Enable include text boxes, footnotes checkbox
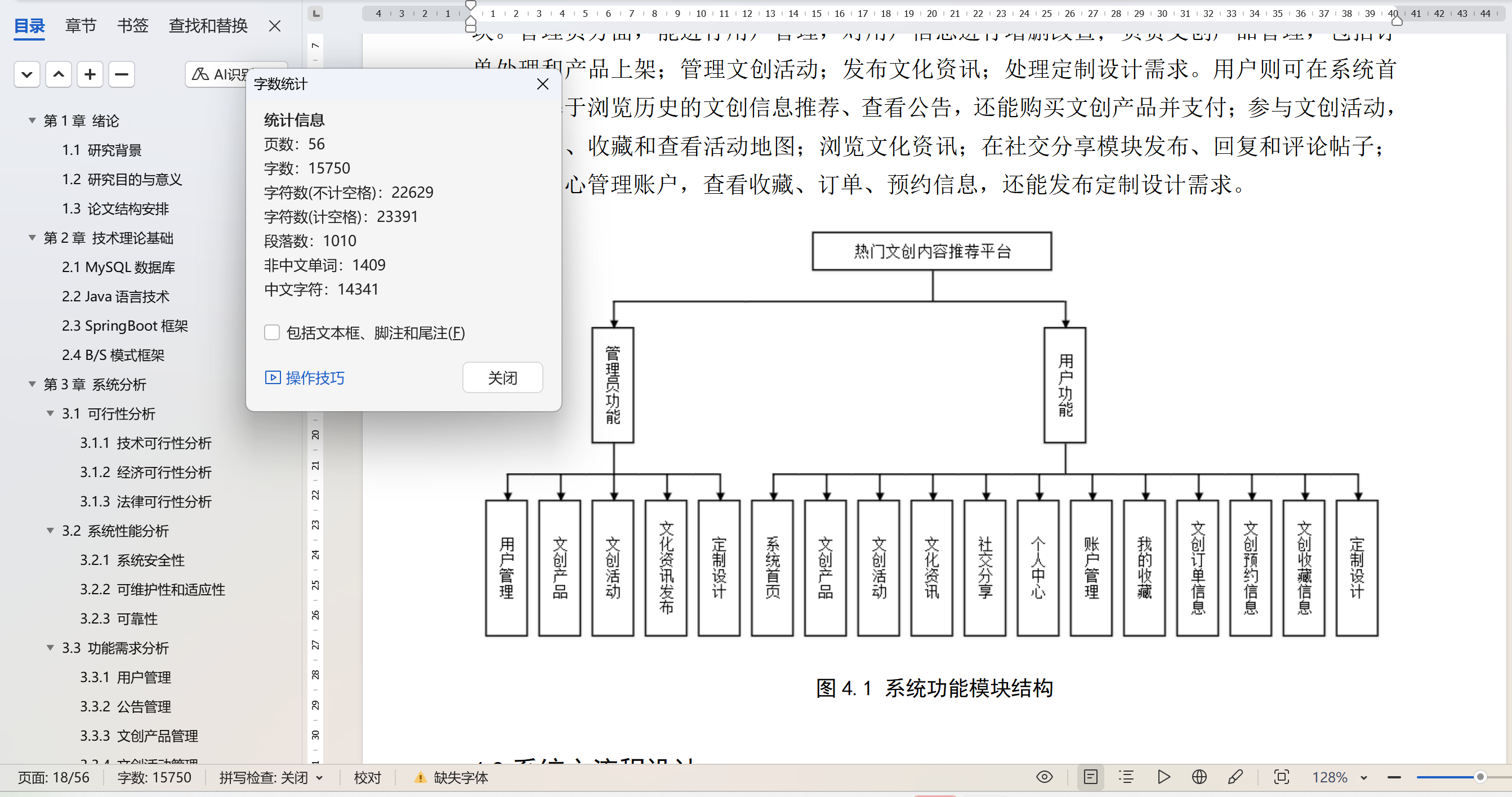 pos(272,333)
